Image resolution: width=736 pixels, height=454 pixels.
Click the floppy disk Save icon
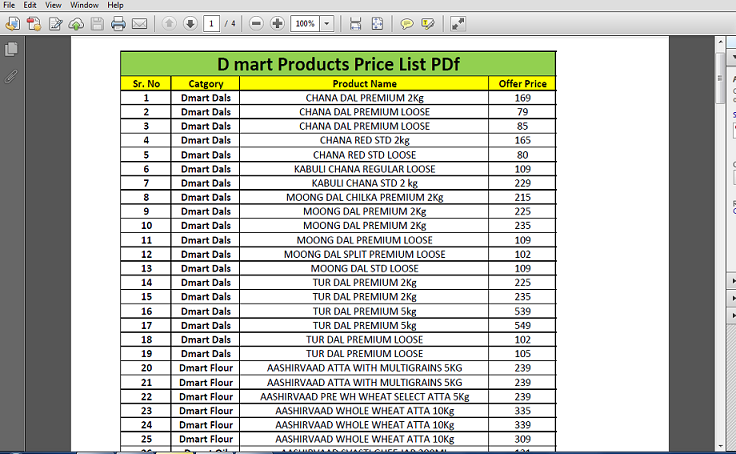(x=97, y=23)
